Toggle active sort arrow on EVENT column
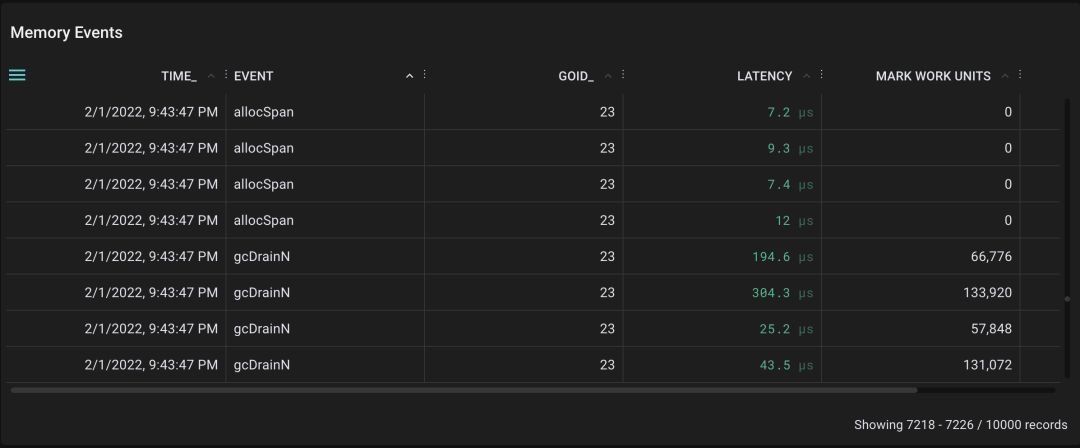This screenshot has height=448, width=1080. click(409, 76)
